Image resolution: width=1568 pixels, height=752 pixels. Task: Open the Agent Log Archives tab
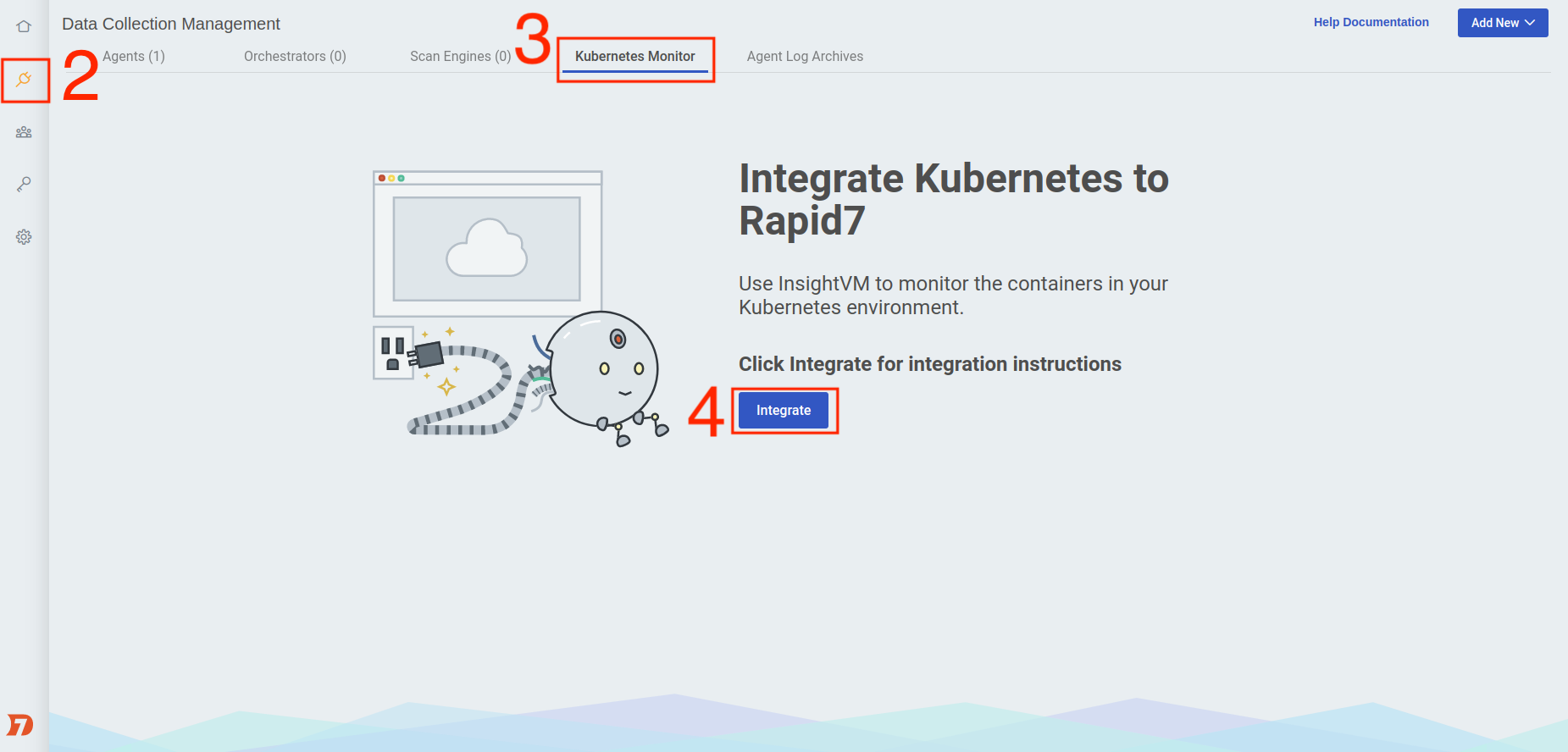(x=805, y=56)
